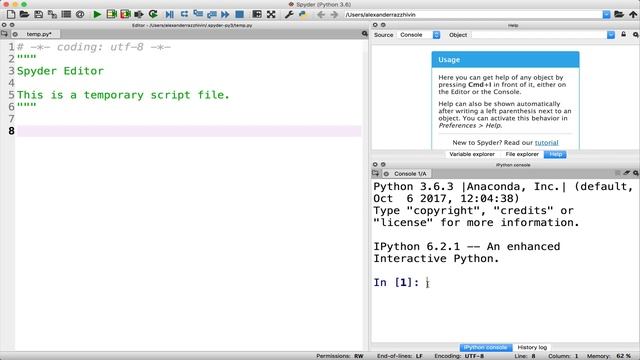Click the console Clear eraser icon
Screen dimensions: 640x360
coord(627,173)
